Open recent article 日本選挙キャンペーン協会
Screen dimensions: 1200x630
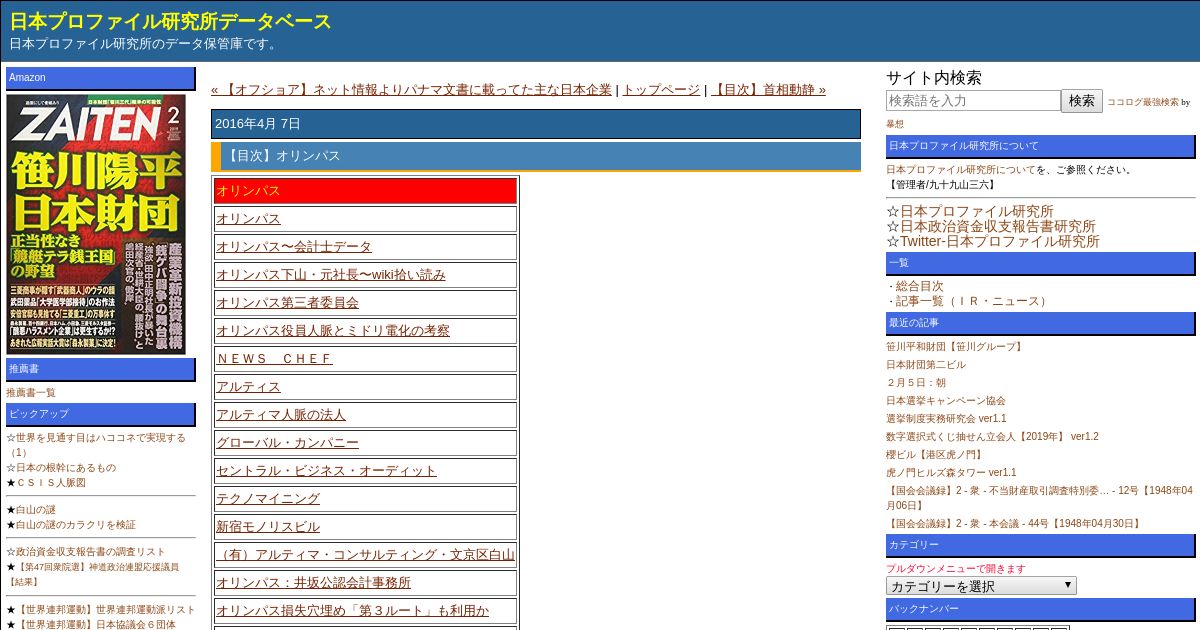click(946, 401)
